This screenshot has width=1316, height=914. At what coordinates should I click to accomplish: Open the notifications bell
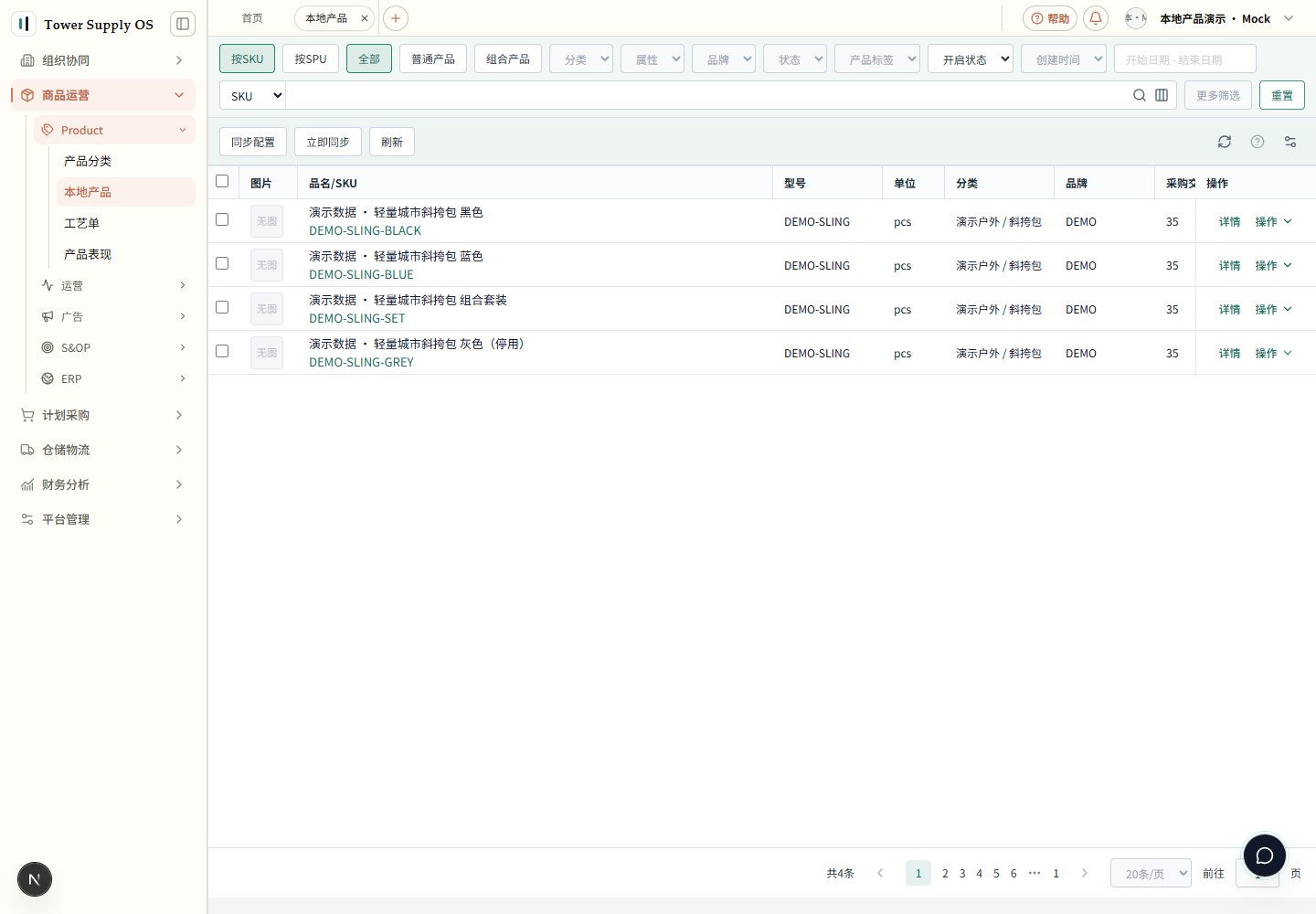(1096, 18)
